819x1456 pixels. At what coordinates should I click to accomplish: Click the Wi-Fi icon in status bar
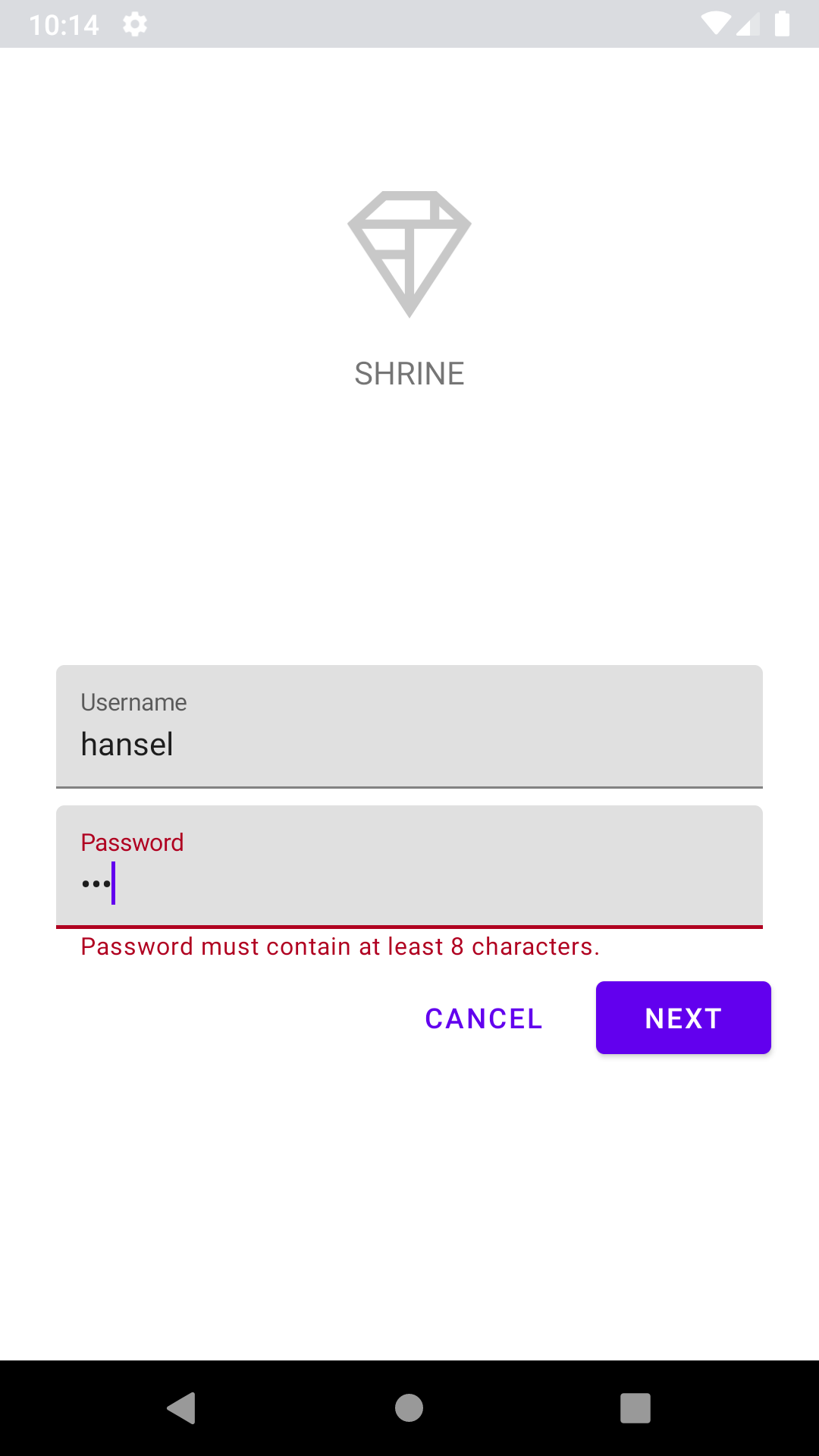[x=716, y=24]
